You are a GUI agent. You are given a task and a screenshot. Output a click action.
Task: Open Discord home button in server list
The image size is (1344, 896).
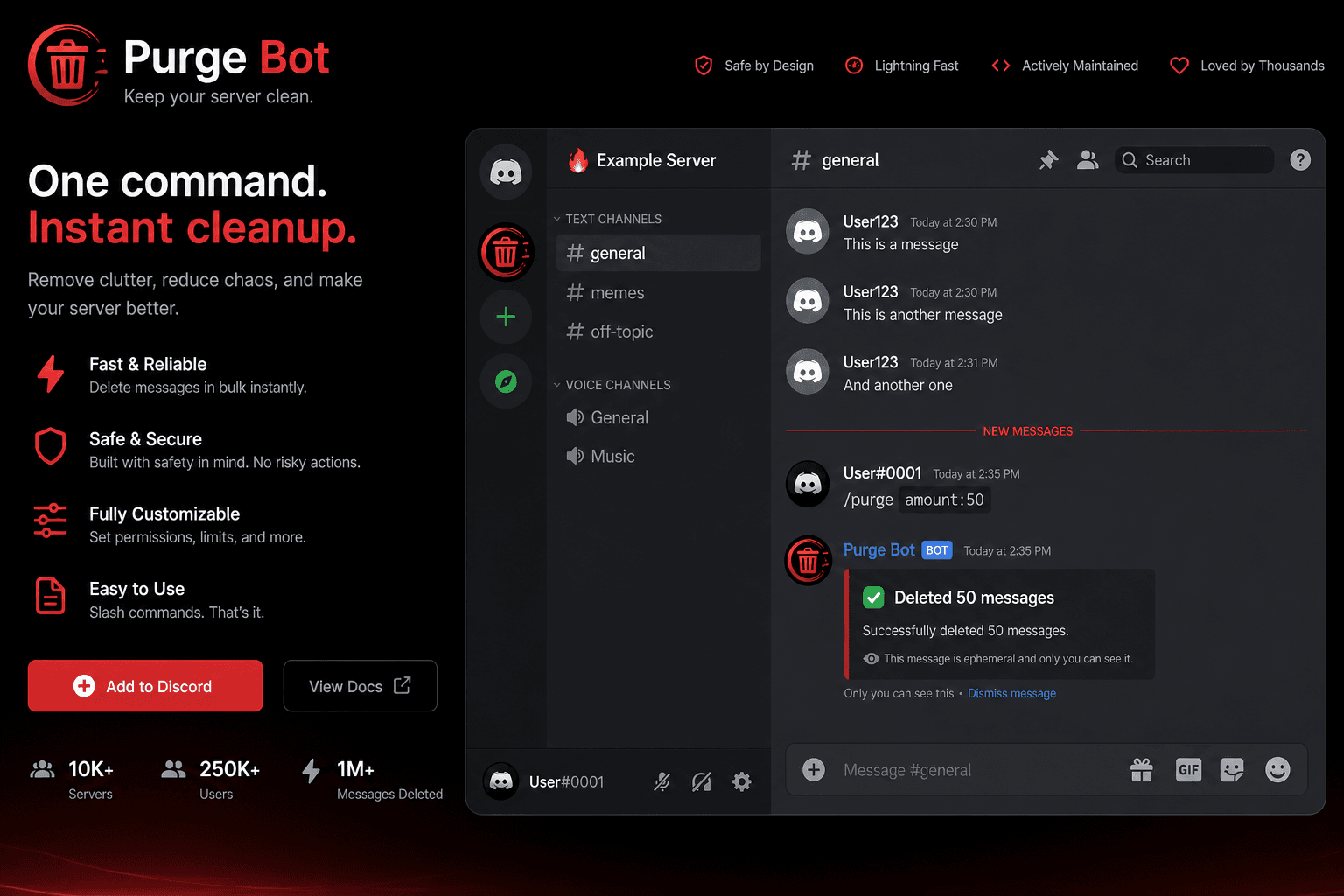click(x=506, y=171)
